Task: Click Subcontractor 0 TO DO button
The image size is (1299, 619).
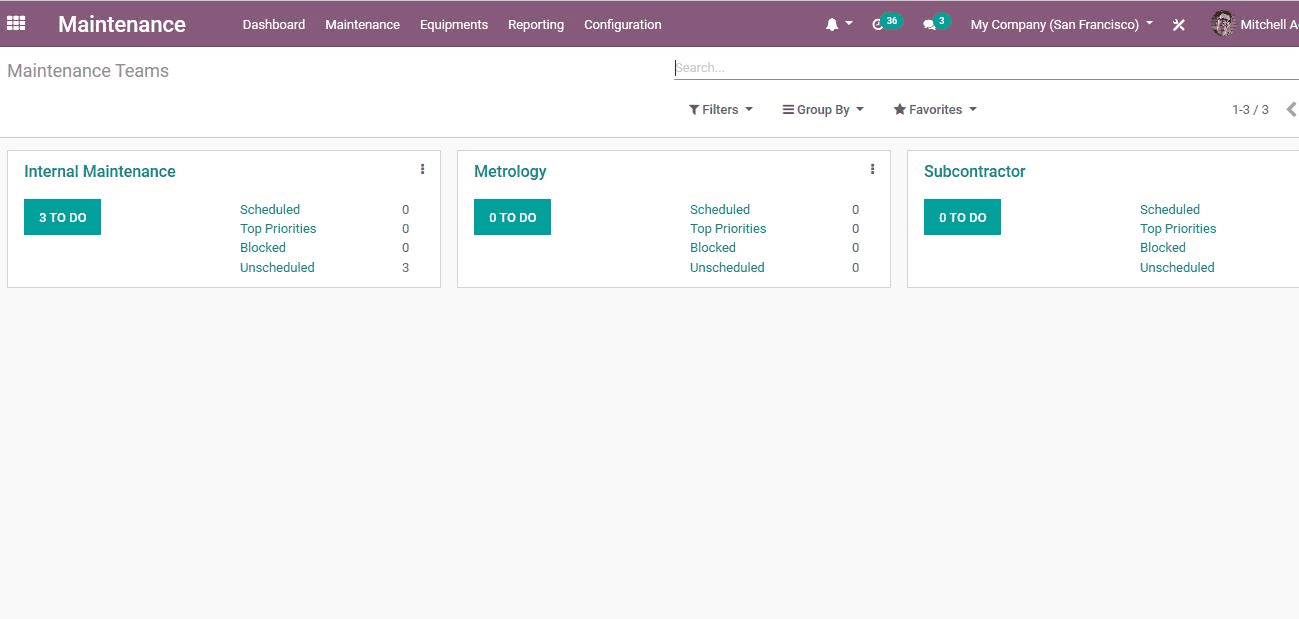Action: (x=962, y=217)
